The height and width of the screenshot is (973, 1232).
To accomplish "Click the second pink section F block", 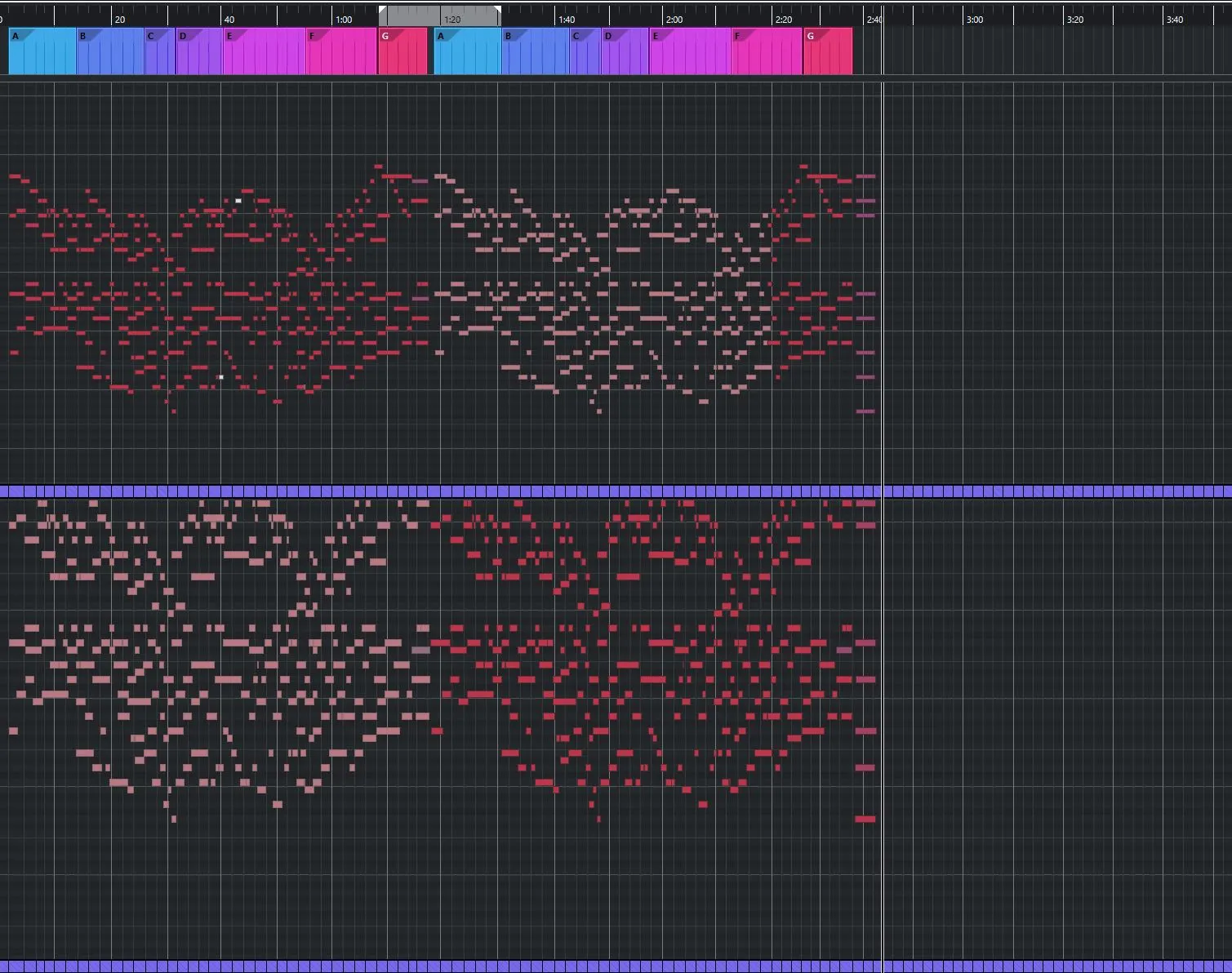I will [x=767, y=51].
